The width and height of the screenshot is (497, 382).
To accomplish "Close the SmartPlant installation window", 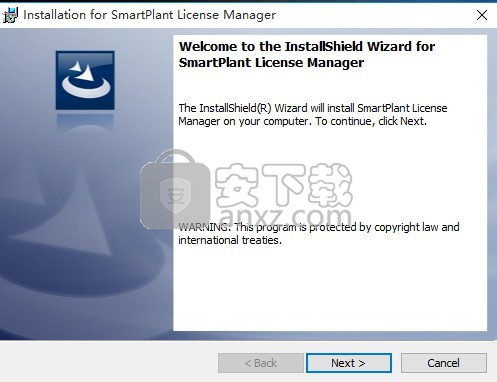I will point(482,15).
